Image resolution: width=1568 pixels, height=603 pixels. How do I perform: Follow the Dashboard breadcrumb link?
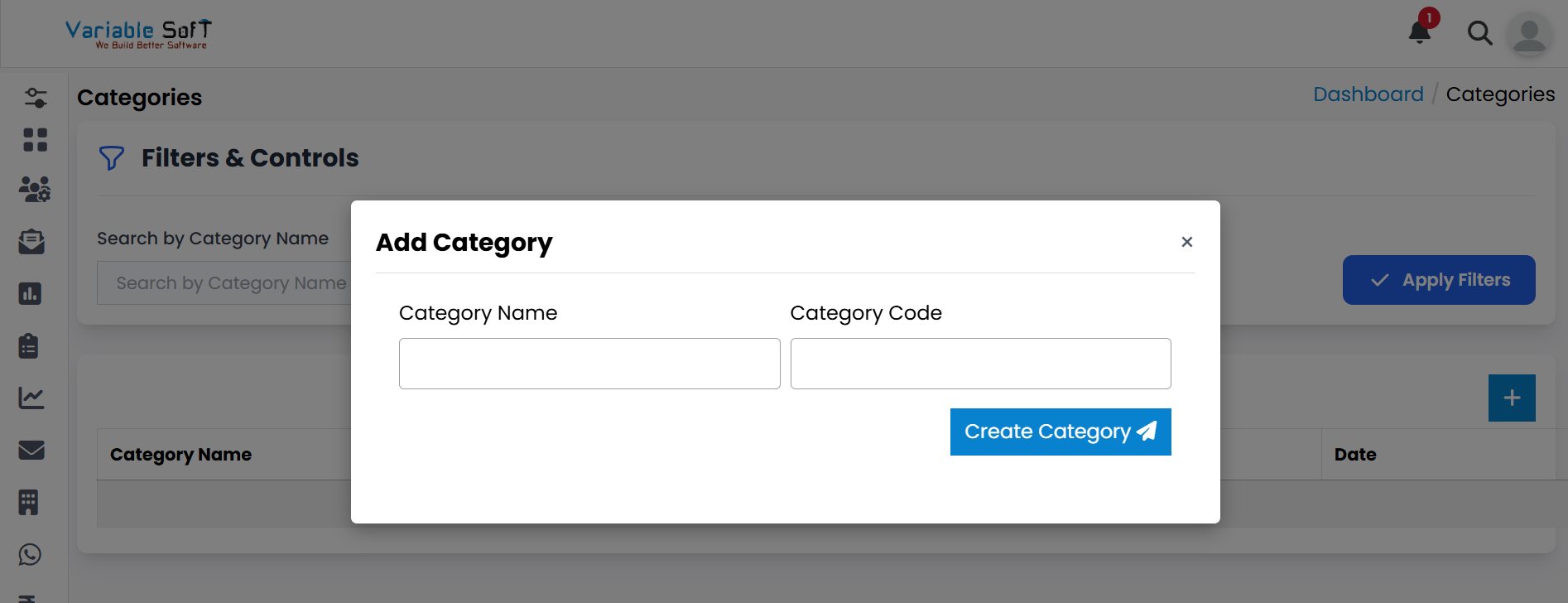[1368, 94]
